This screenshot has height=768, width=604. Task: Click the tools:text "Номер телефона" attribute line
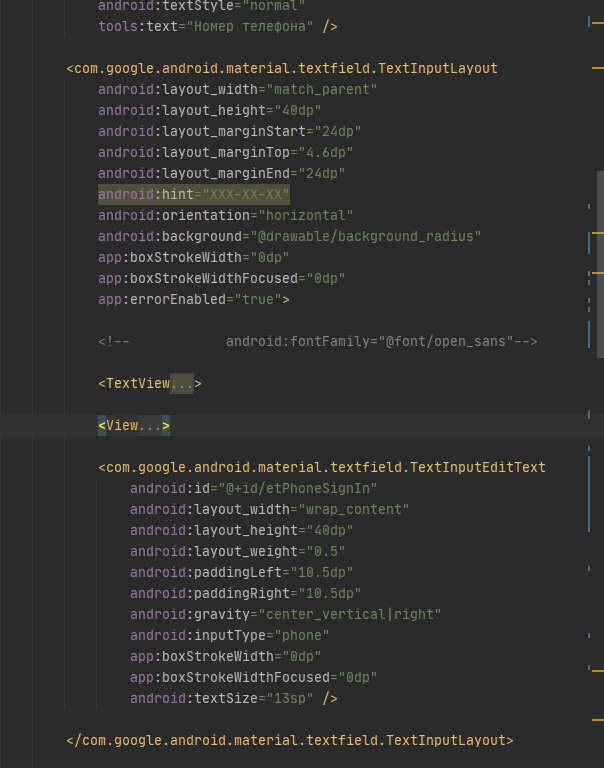(x=217, y=26)
